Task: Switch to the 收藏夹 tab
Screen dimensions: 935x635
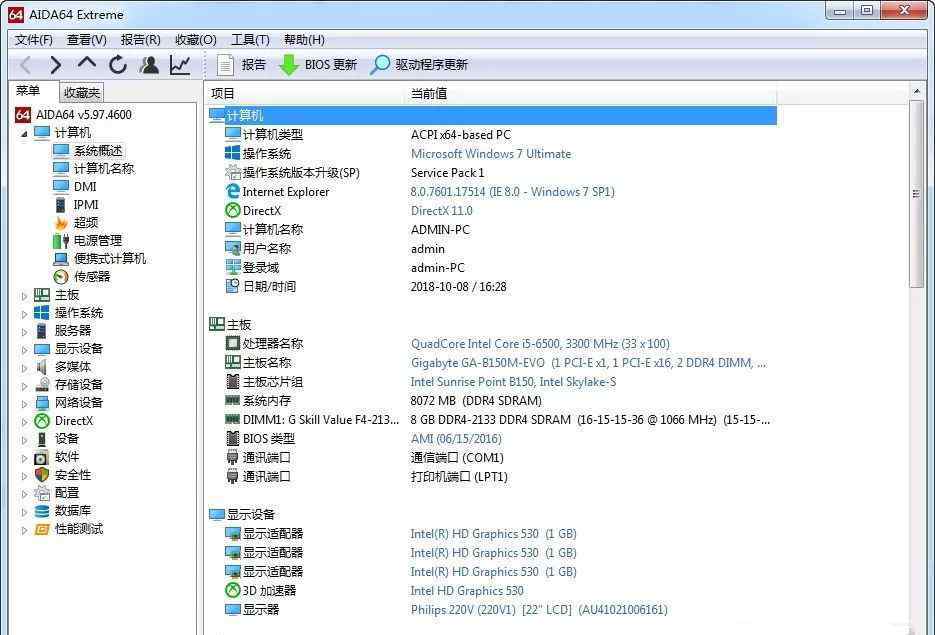Action: point(82,92)
